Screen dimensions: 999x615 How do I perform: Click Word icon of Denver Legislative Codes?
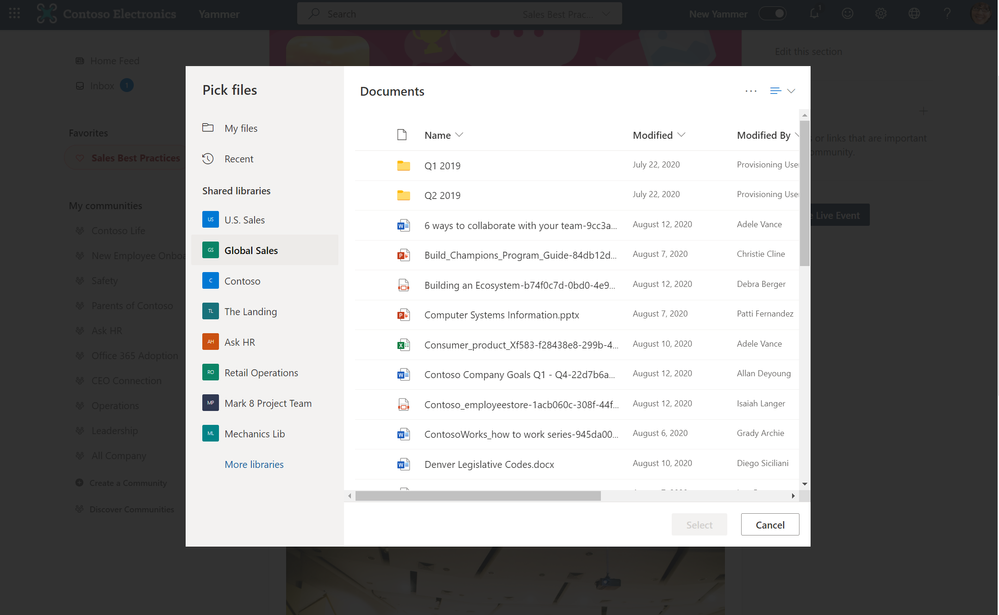403,464
